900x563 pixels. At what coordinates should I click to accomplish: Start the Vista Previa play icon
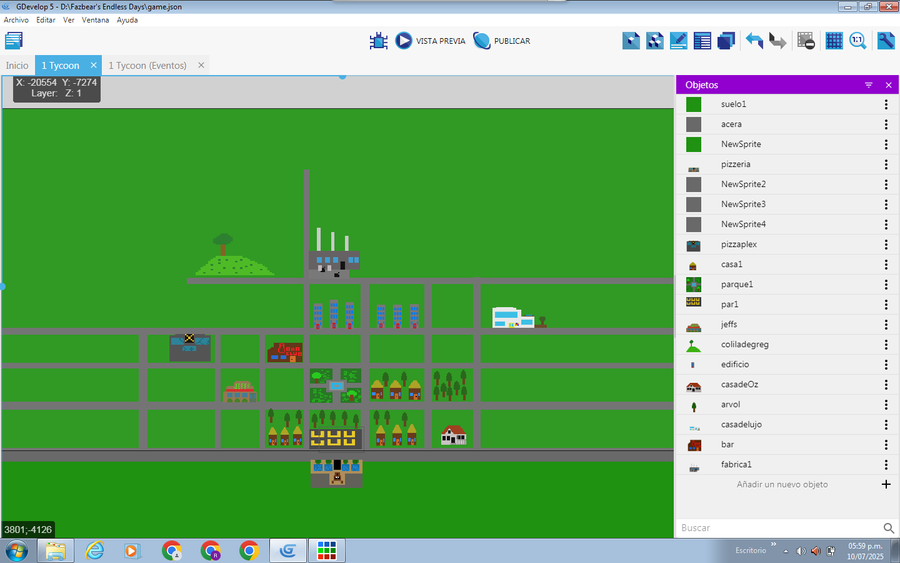coord(404,41)
